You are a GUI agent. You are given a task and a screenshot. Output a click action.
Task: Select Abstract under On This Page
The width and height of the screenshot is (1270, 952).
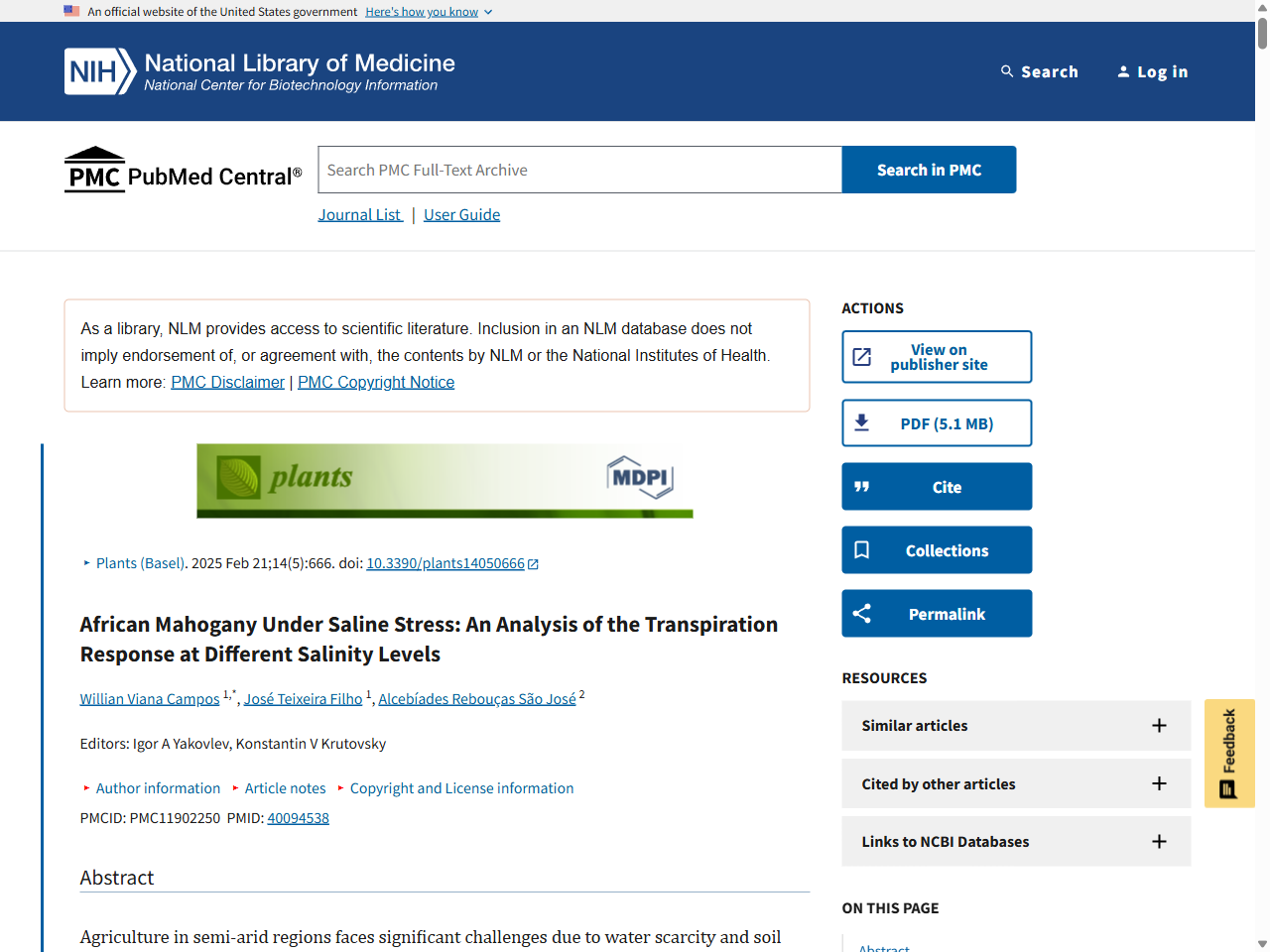(x=883, y=946)
